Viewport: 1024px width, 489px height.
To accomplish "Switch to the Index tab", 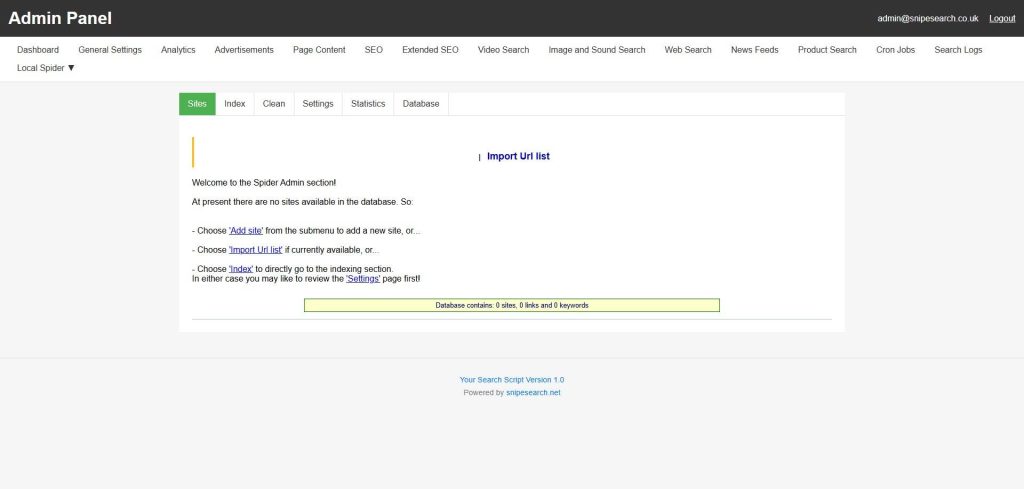I will (x=235, y=104).
